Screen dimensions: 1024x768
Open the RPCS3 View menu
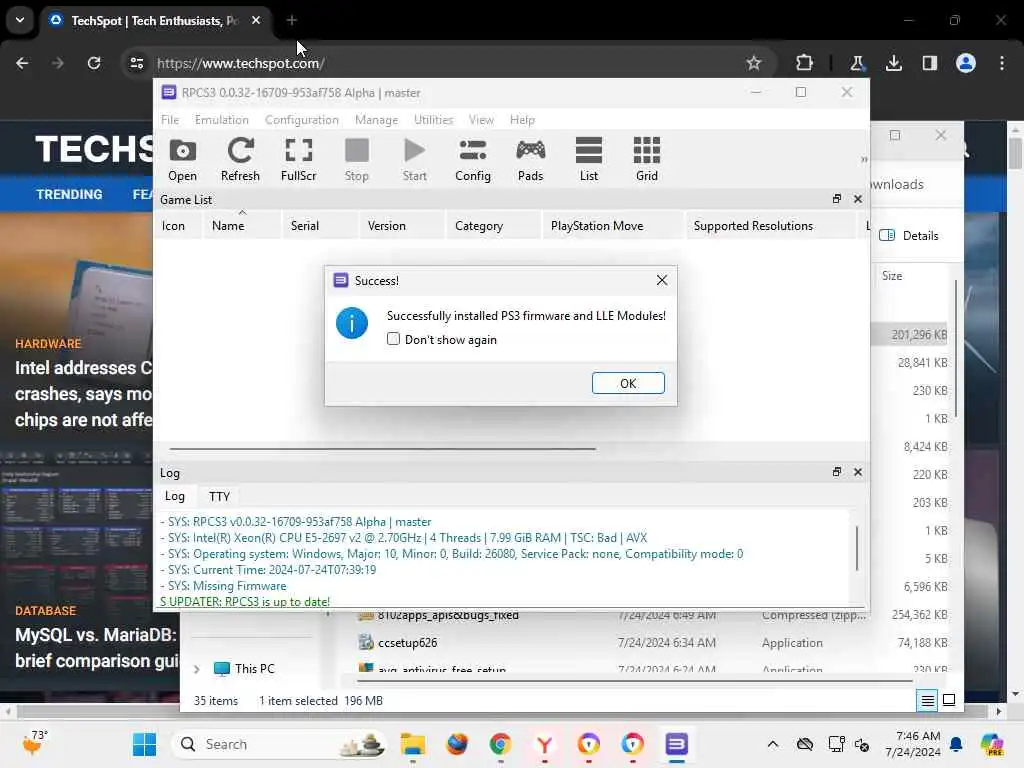(x=481, y=120)
